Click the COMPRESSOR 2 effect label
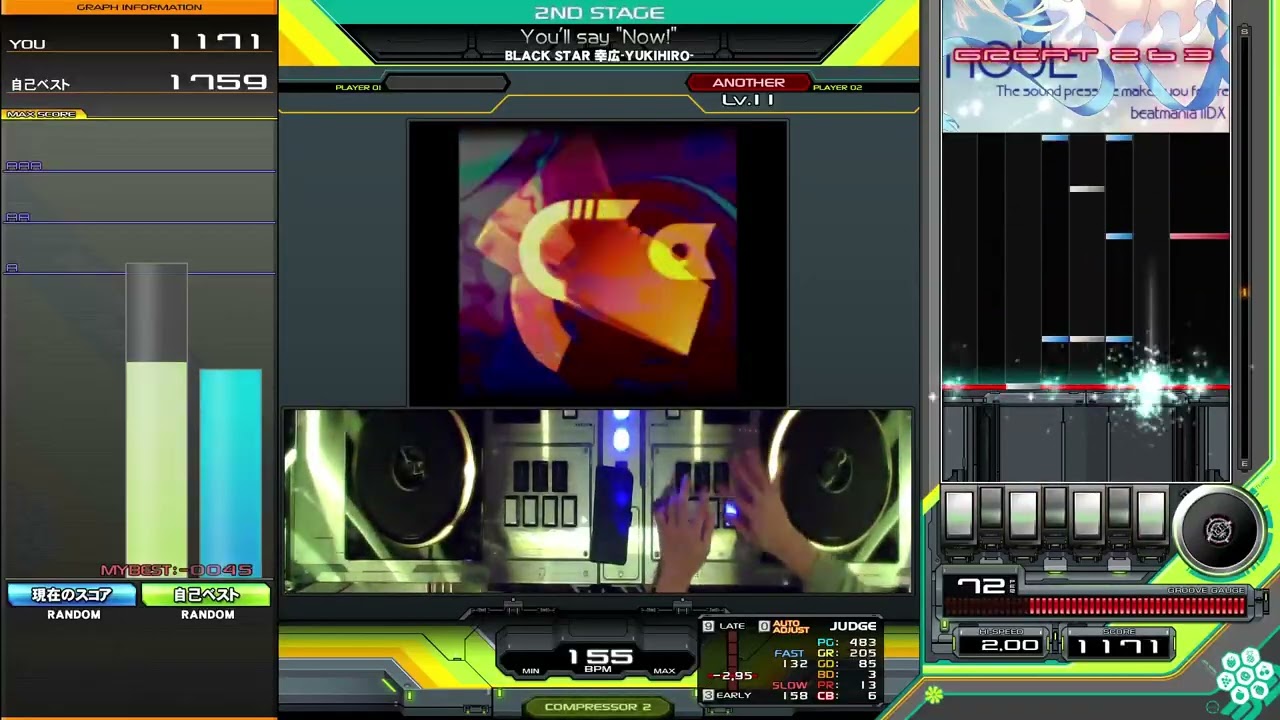 598,707
